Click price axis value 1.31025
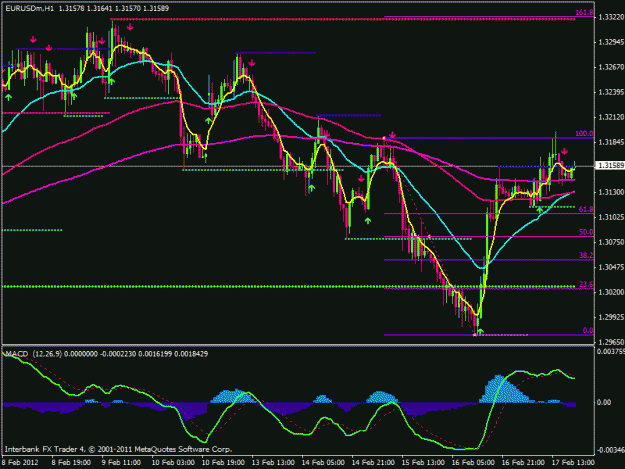Image resolution: width=625 pixels, height=469 pixels. click(611, 217)
